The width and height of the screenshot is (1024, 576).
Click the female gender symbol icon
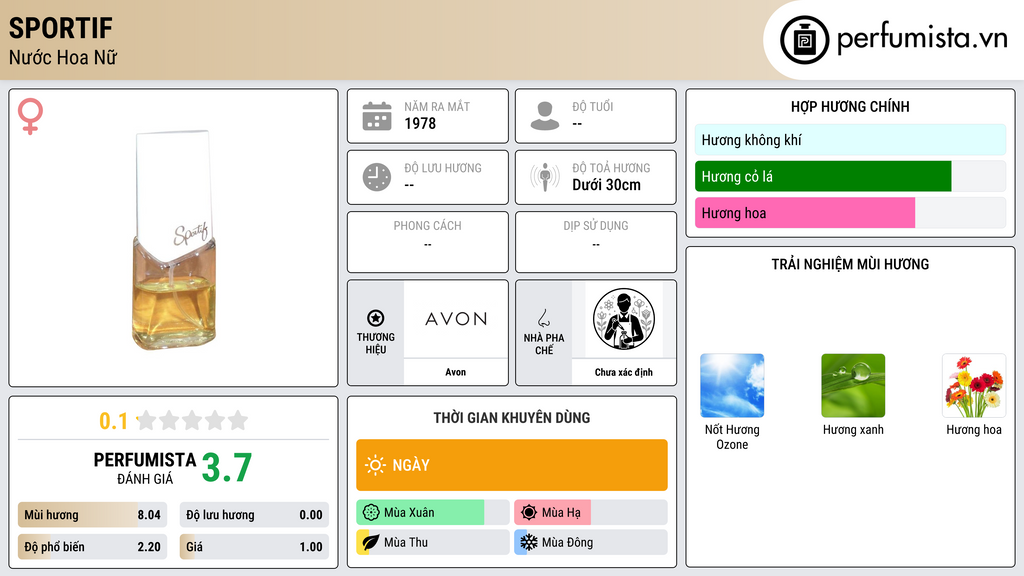coord(30,116)
